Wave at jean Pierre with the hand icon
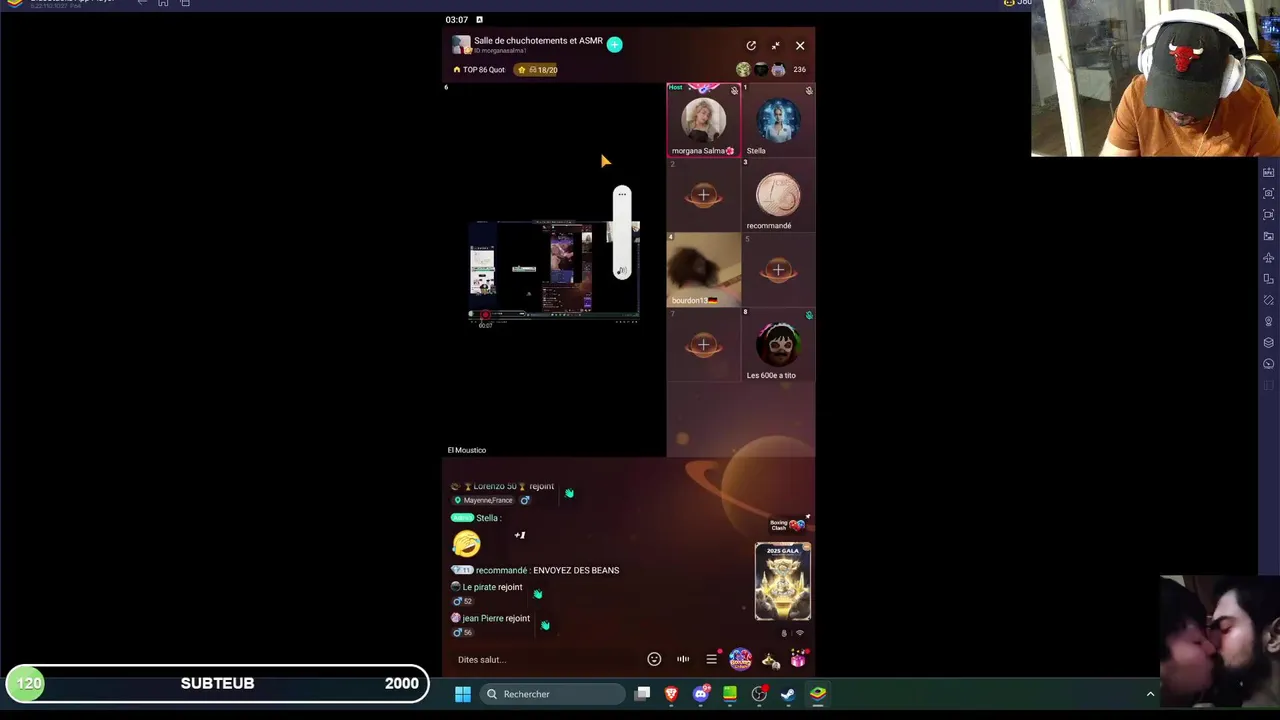The image size is (1280, 720). coord(545,625)
